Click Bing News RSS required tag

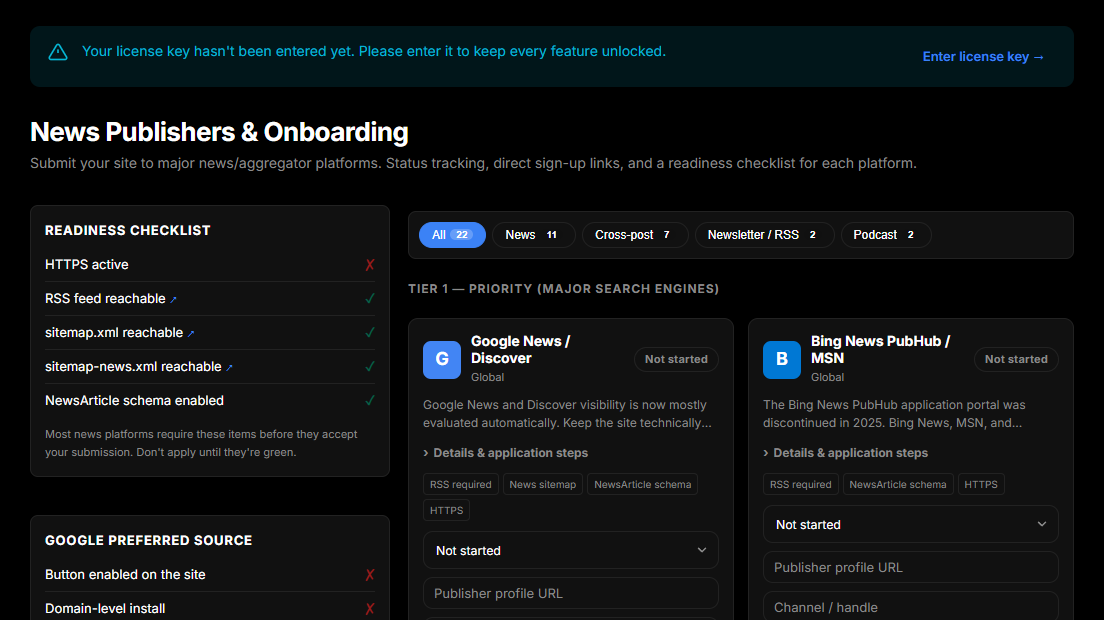[x=801, y=484]
